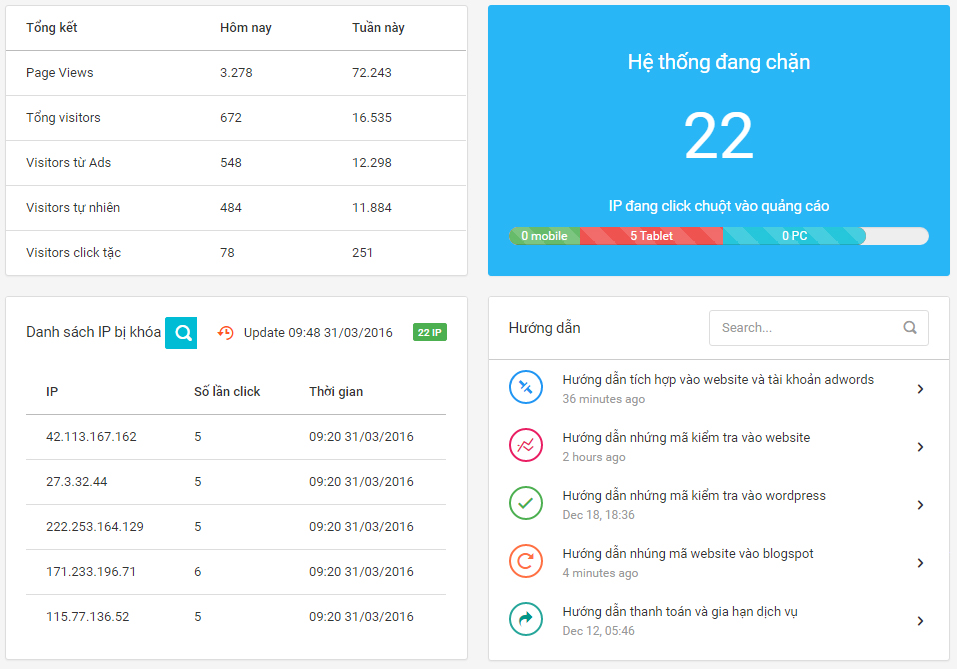The image size is (957, 669).
Task: Open the teal share-arrow icon for payment guide
Action: pos(525,619)
